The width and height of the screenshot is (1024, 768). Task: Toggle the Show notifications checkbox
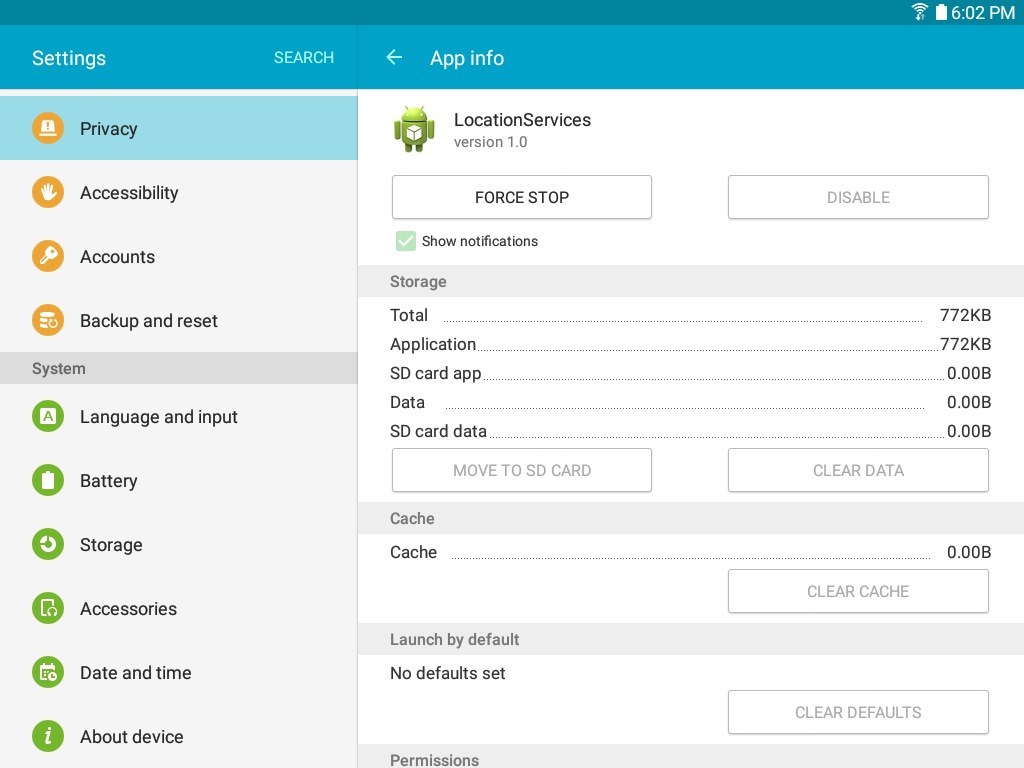[x=406, y=241]
